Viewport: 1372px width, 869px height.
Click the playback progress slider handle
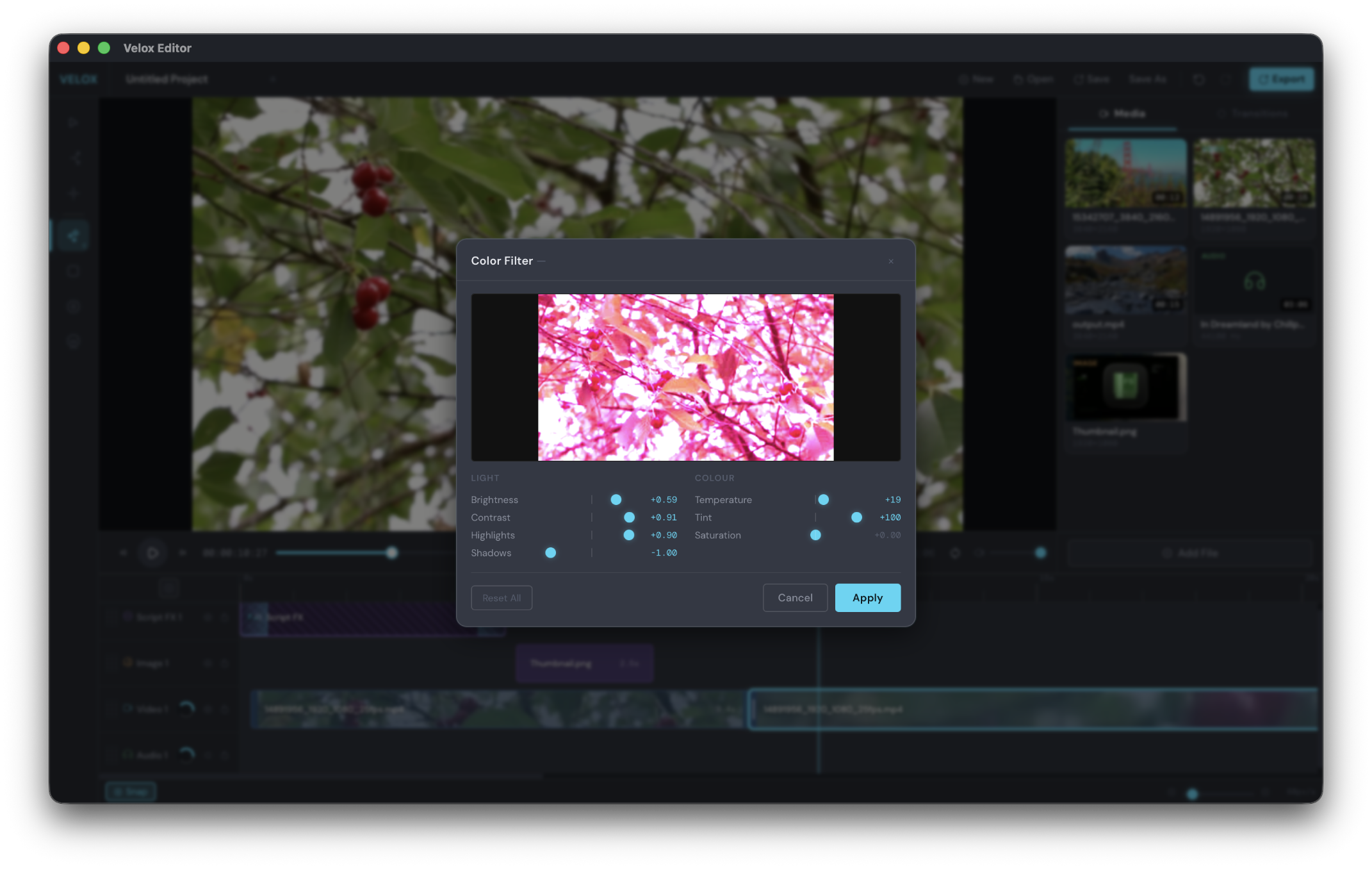[392, 553]
